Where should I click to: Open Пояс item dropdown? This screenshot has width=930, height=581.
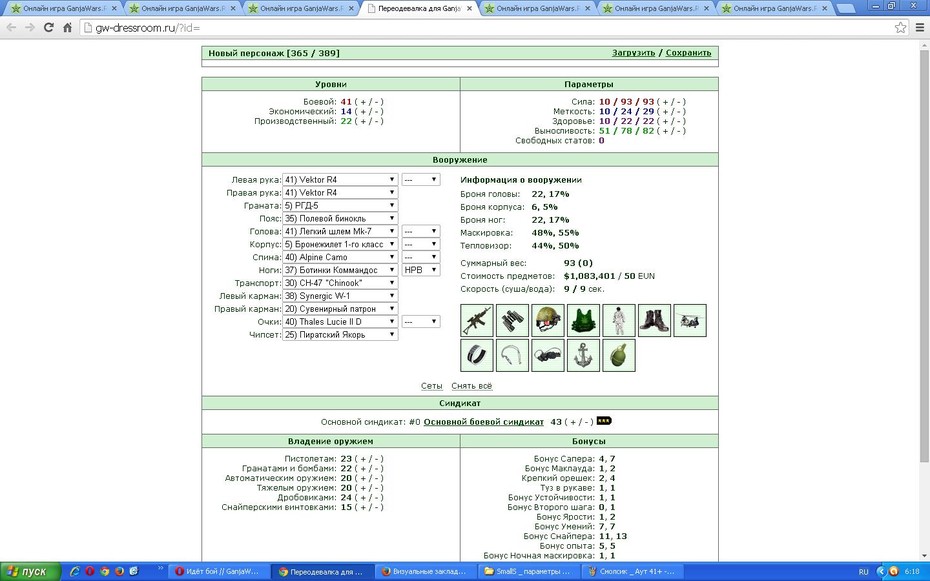pyautogui.click(x=340, y=218)
